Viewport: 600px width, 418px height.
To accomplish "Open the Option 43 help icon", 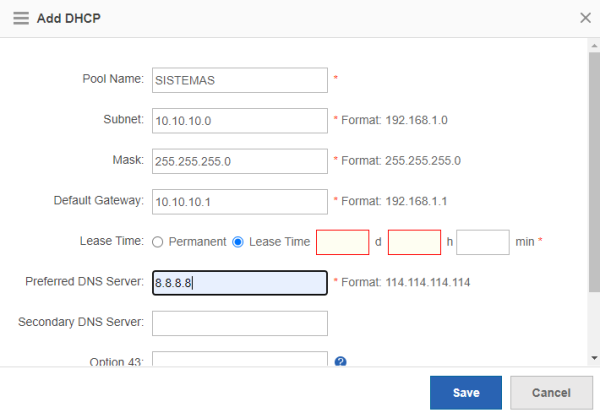I will 340,361.
